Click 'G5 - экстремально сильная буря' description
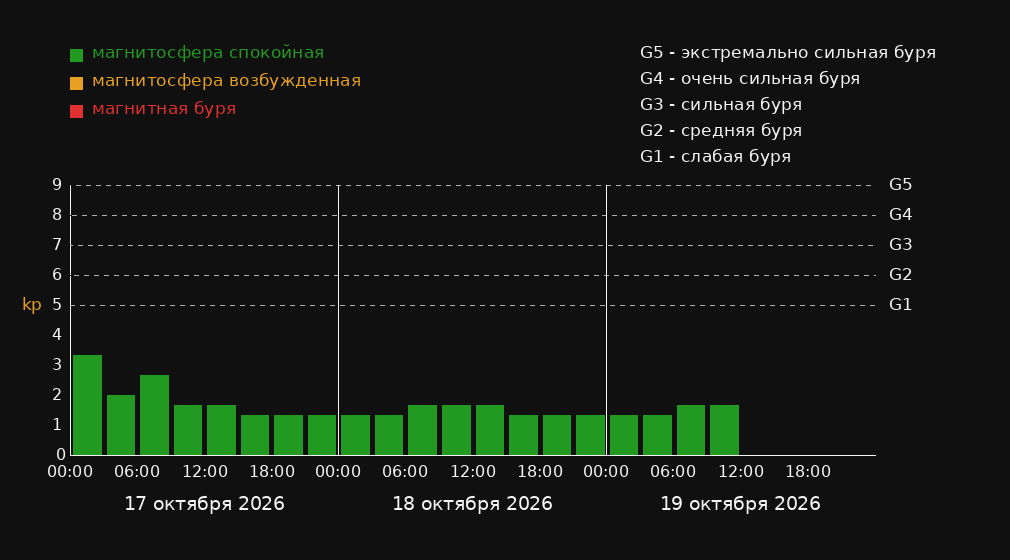 click(788, 53)
